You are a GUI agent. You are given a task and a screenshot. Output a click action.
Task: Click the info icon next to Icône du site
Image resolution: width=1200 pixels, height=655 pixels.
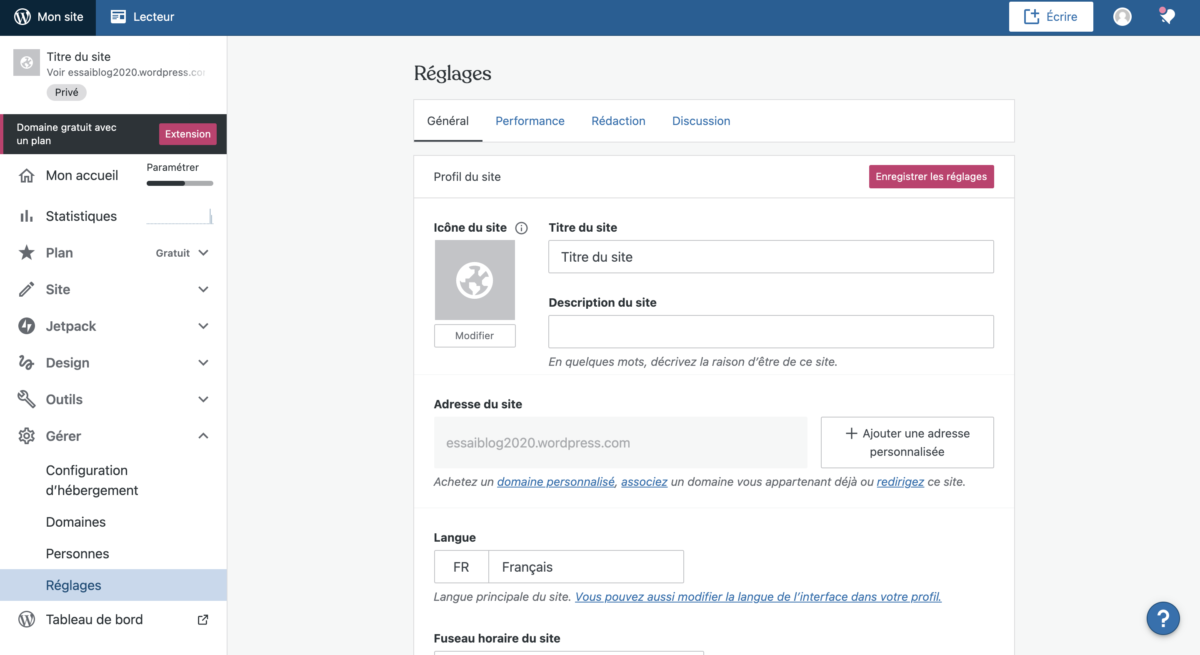521,228
